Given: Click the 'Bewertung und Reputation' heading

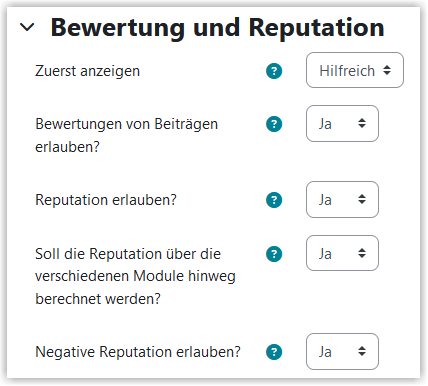Looking at the screenshot, I should pos(217,28).
